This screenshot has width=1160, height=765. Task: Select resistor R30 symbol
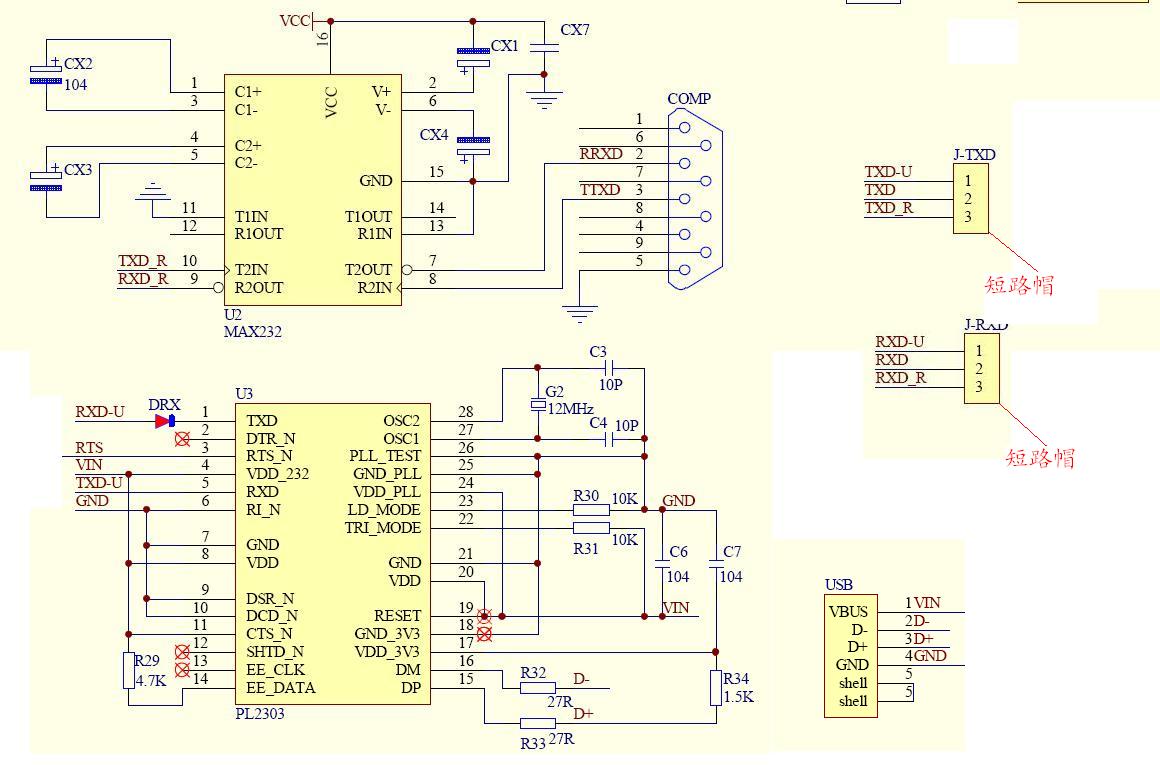click(592, 510)
